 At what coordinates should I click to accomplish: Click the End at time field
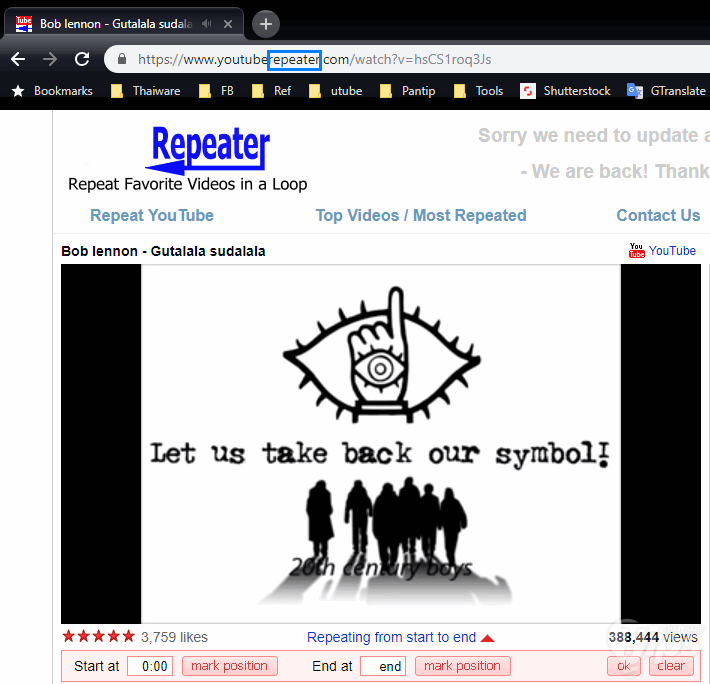(383, 666)
